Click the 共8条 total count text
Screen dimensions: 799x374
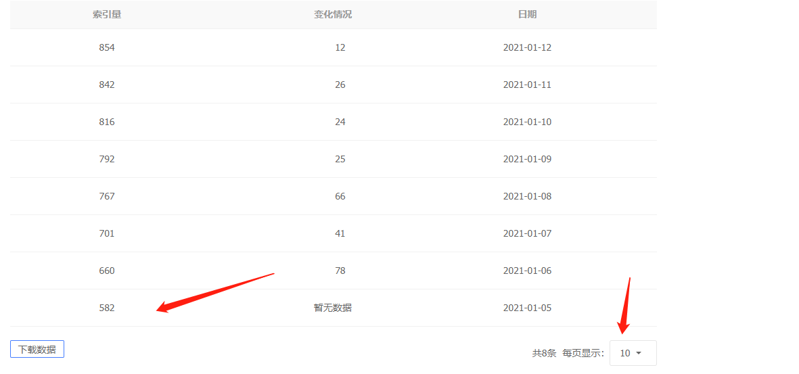pos(544,353)
